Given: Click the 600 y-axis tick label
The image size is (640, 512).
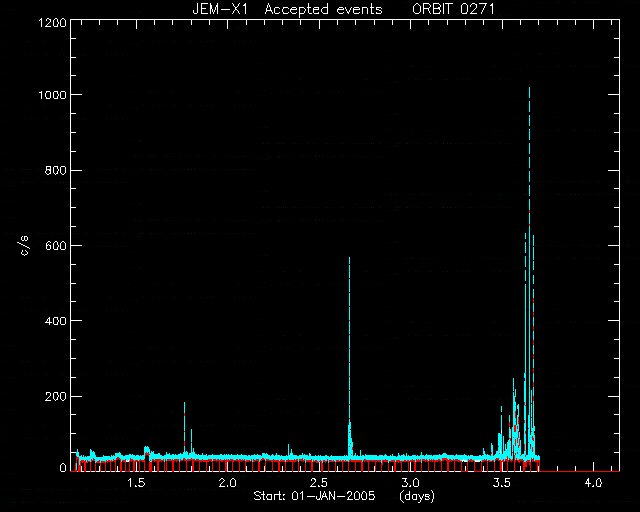Looking at the screenshot, I should point(55,246).
